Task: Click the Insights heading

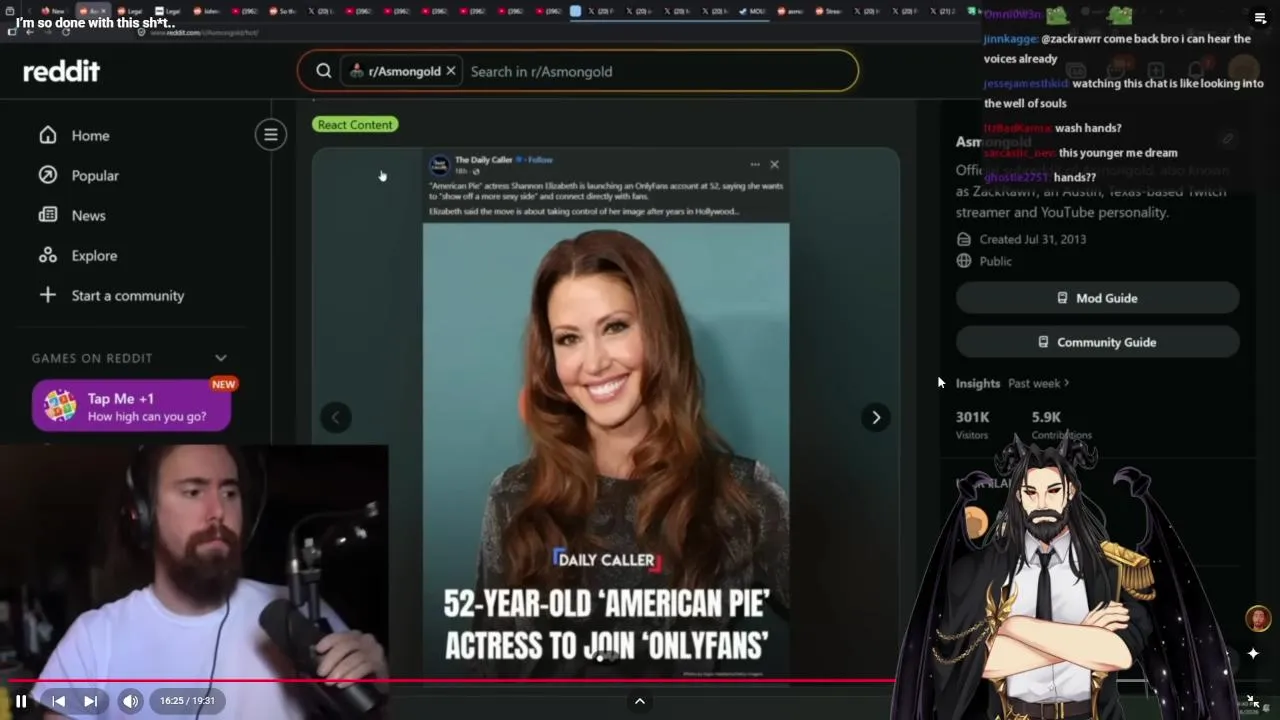Action: pos(977,383)
